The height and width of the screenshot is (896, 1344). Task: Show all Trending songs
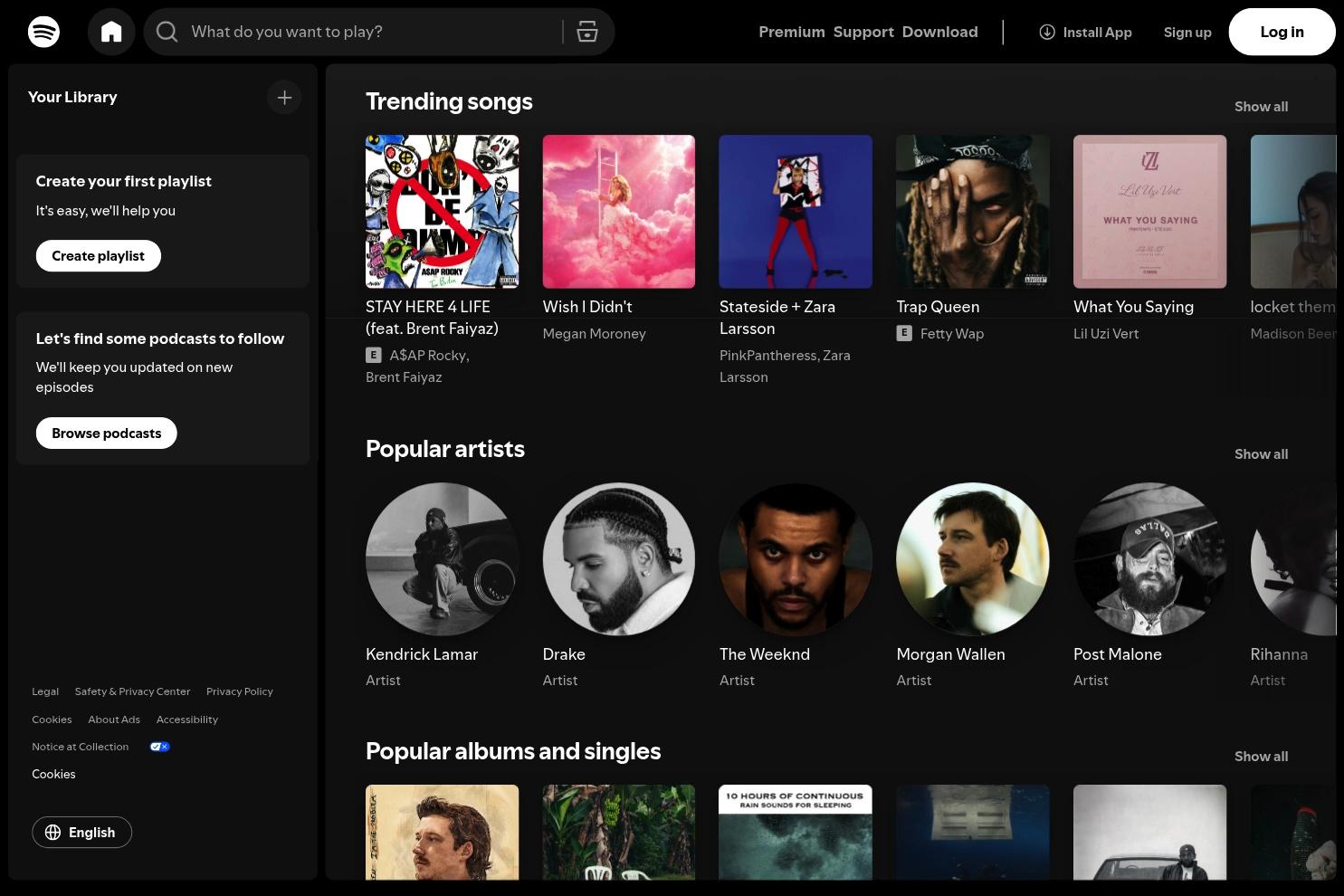click(x=1261, y=107)
